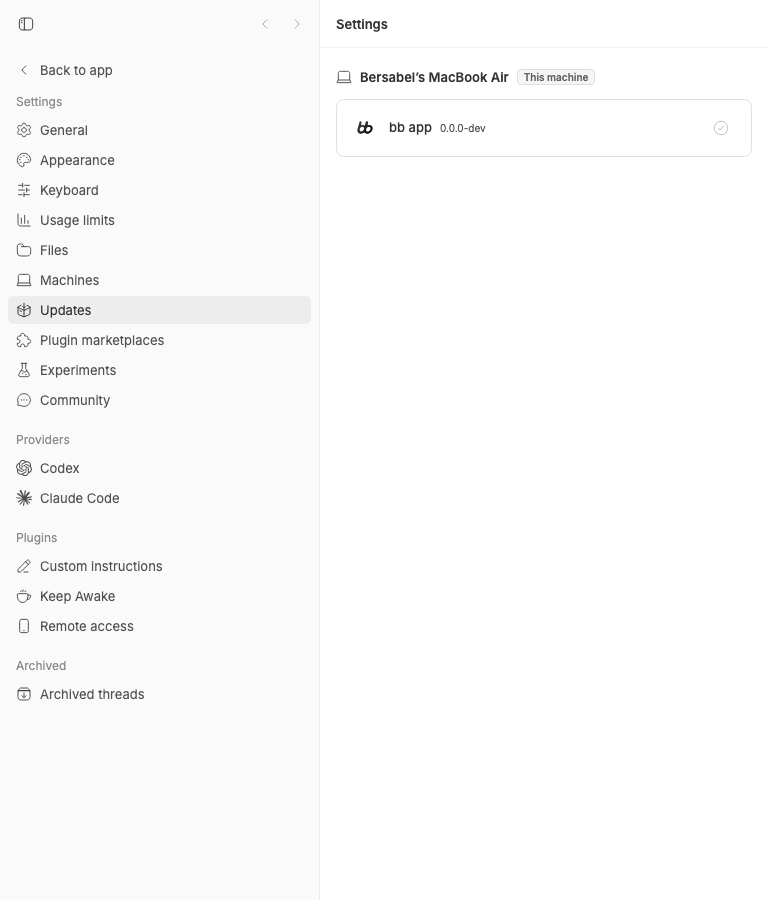The width and height of the screenshot is (768, 900).
Task: Click the Codex provider logo icon
Action: coord(24,468)
